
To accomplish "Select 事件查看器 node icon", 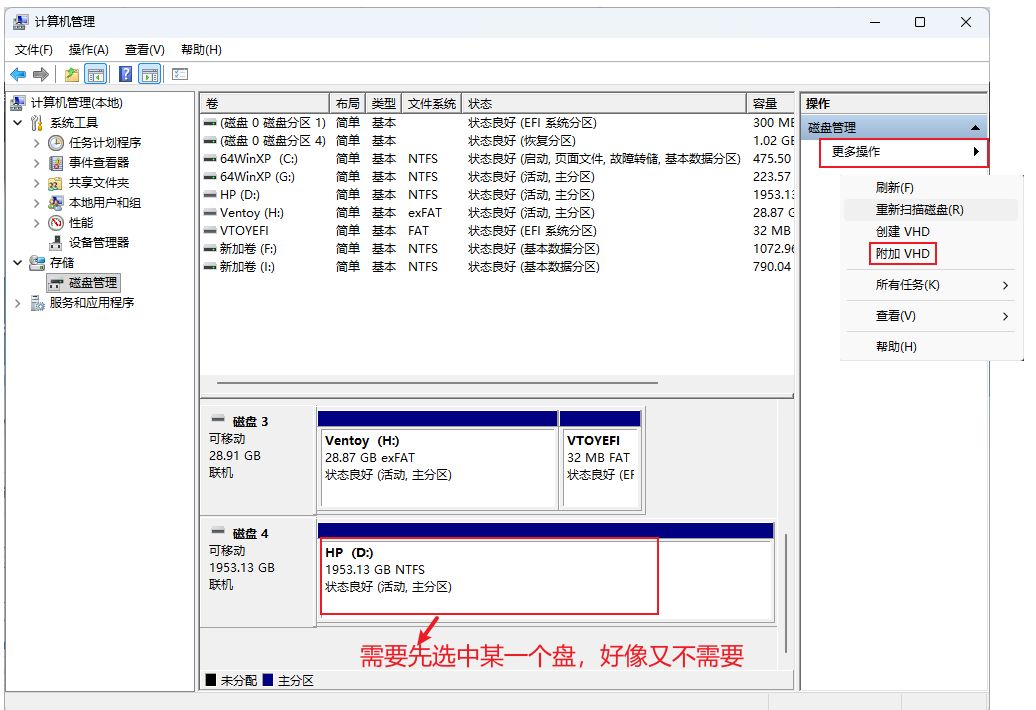I will click(x=56, y=162).
